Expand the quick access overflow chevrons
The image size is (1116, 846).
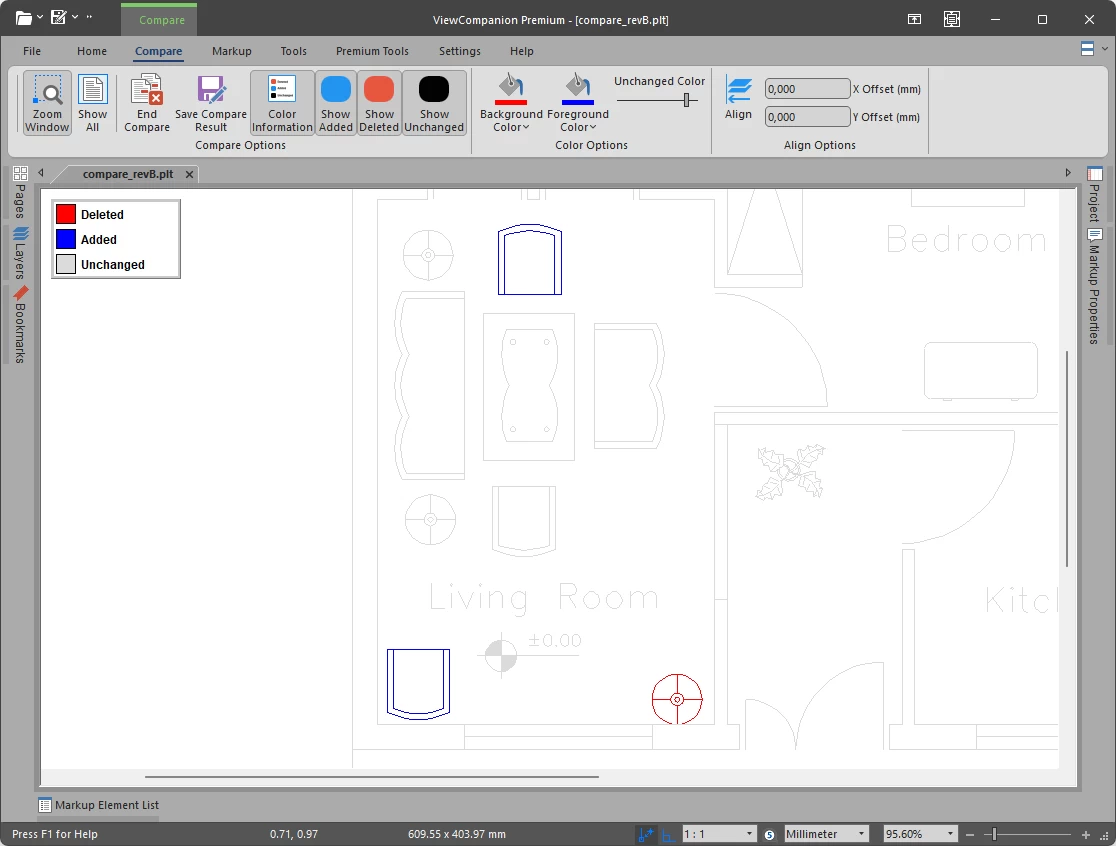[89, 16]
